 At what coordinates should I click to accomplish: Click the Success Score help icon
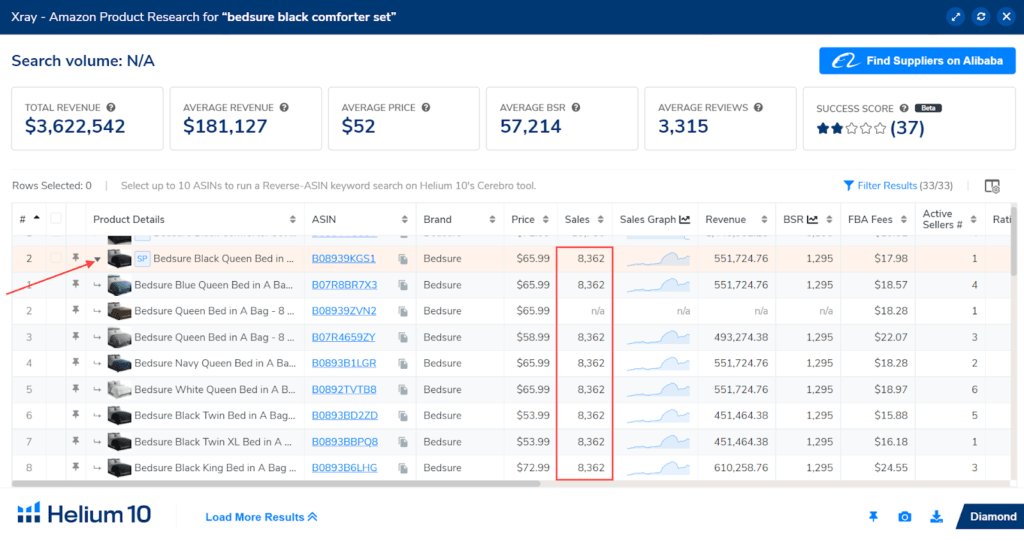coord(903,108)
